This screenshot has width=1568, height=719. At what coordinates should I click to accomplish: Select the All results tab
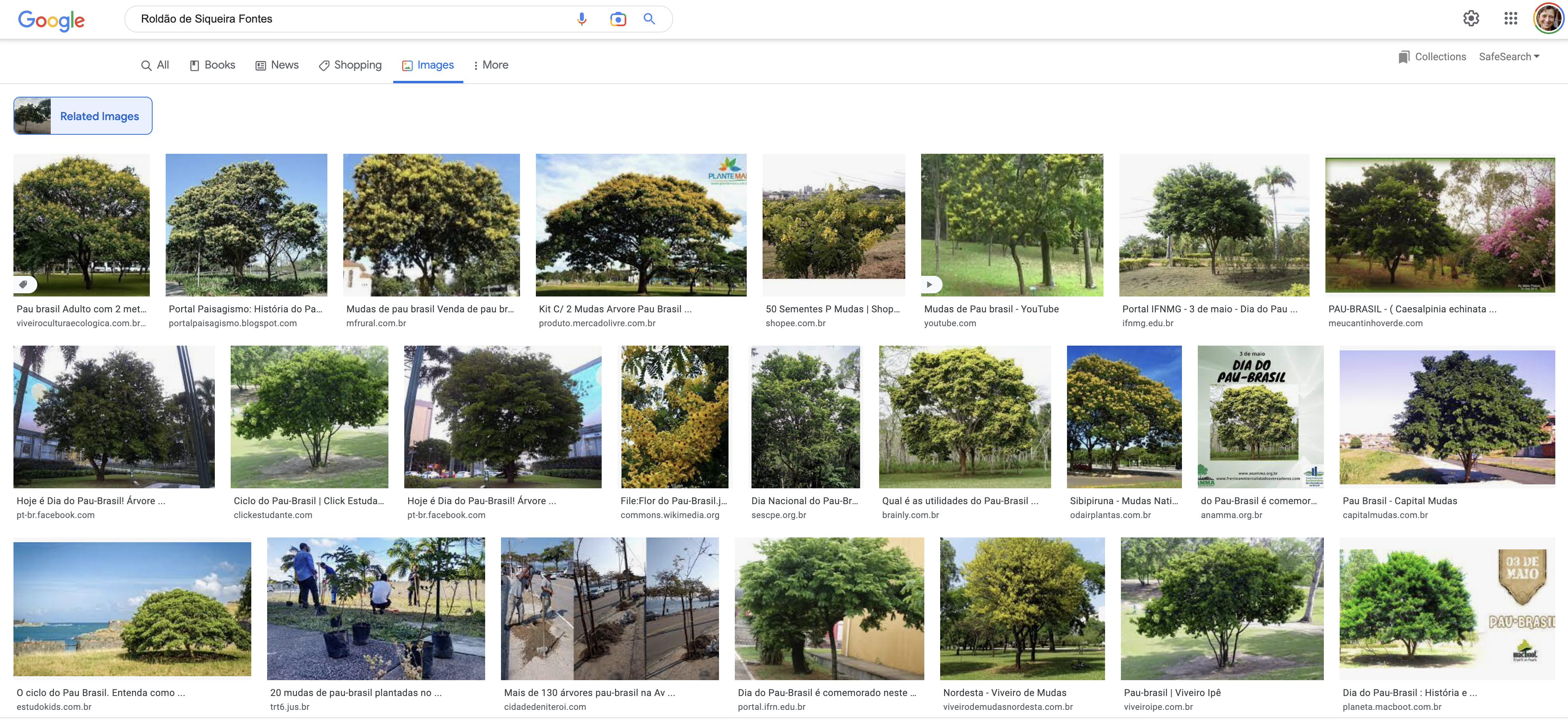point(155,65)
